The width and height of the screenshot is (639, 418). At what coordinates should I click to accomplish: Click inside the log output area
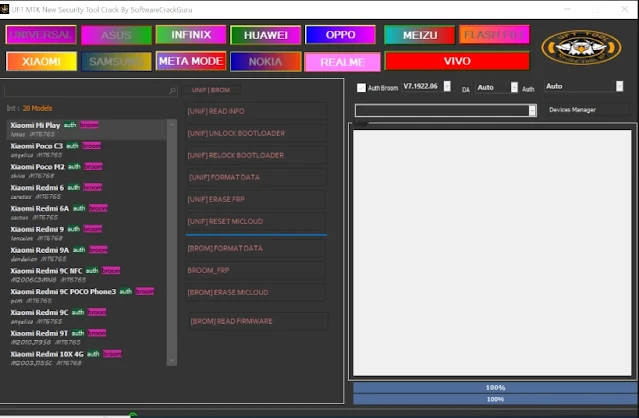(492, 253)
